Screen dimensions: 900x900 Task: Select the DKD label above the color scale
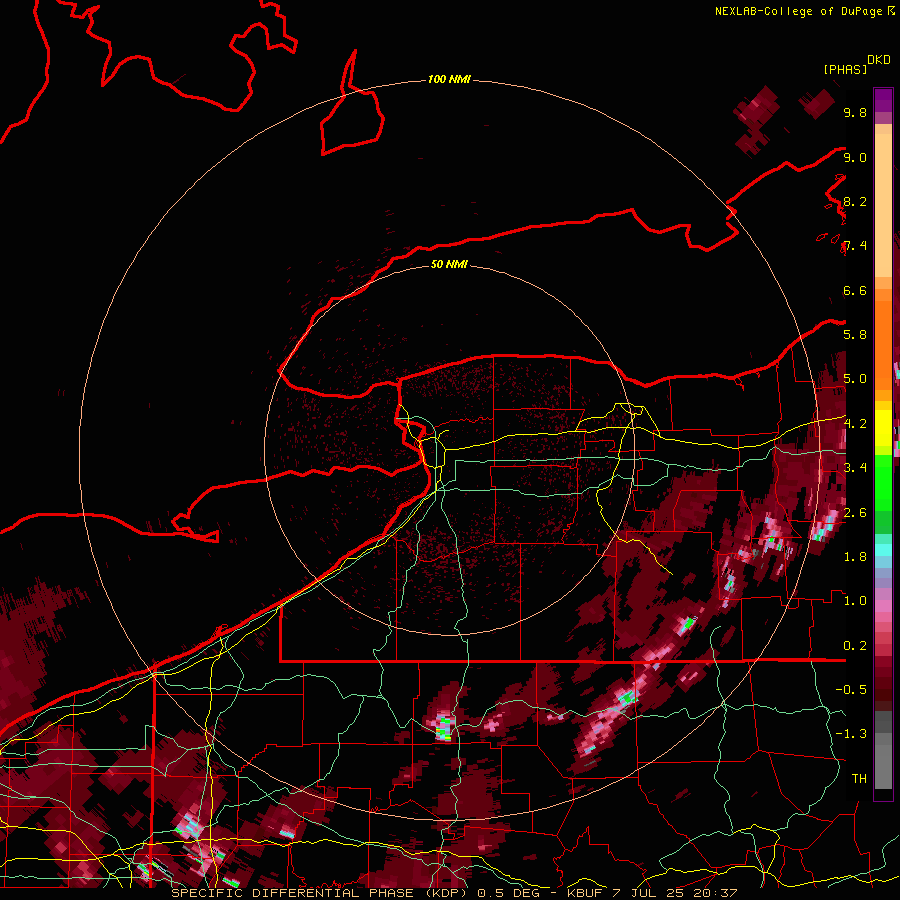(x=879, y=60)
